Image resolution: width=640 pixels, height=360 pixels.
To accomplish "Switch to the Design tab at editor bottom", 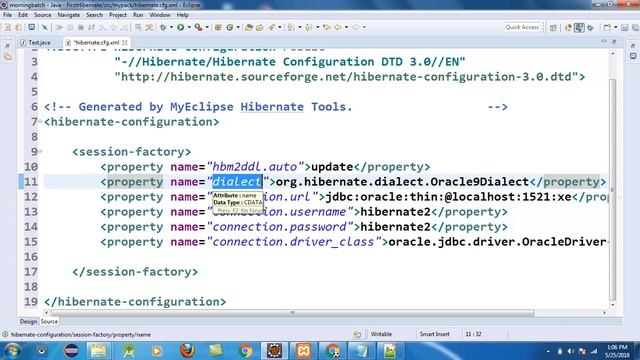I will (28, 322).
